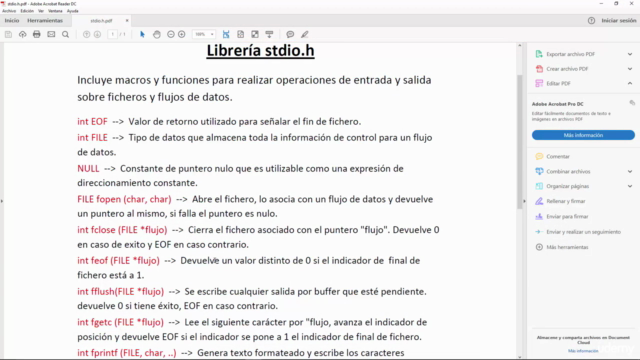Click the red text int fgetc (FILE *flujo)
Screen dimensions: 640x360
120,322
